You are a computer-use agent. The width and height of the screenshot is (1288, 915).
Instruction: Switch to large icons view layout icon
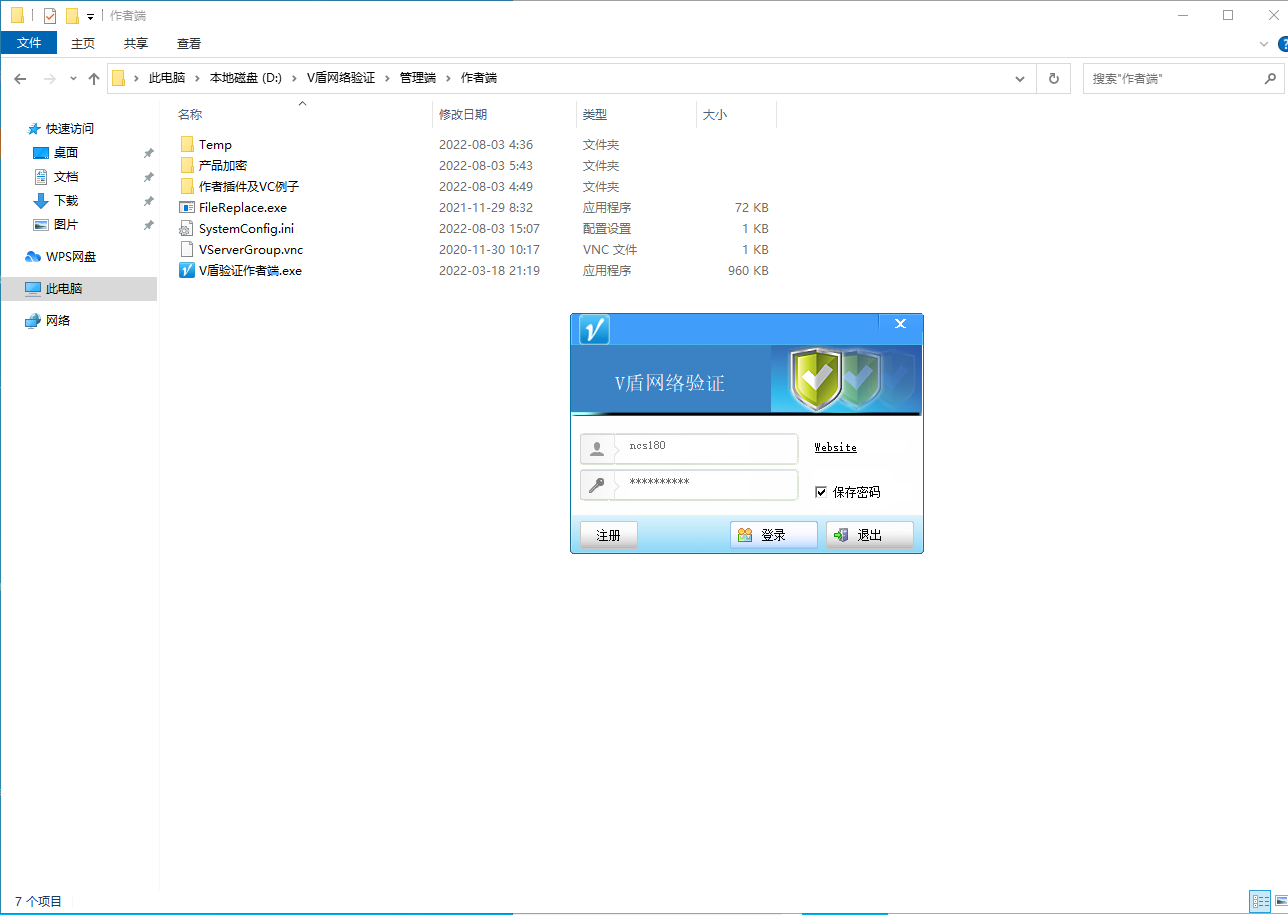click(x=1281, y=901)
